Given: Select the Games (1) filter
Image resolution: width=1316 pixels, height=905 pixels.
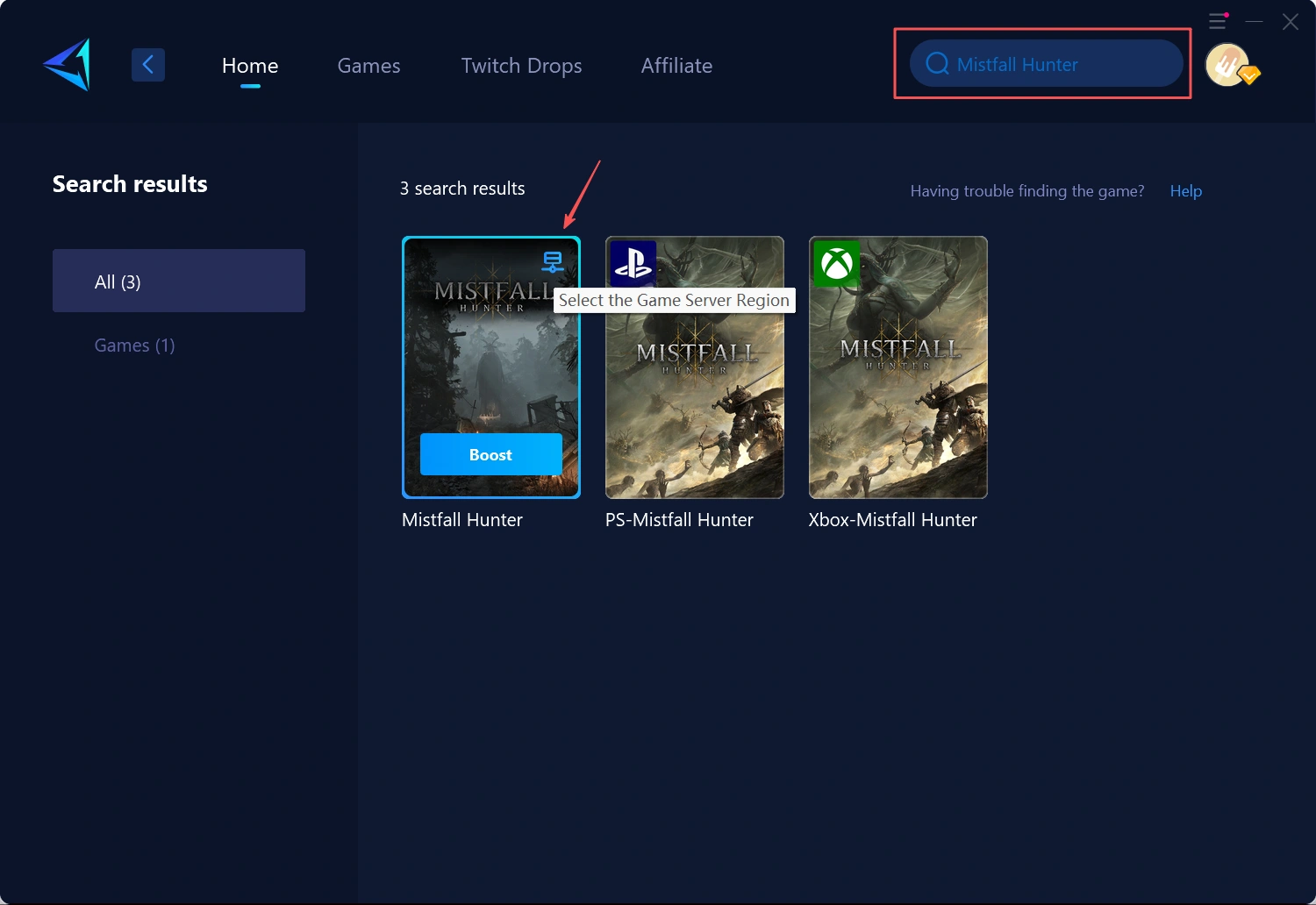Looking at the screenshot, I should point(135,346).
